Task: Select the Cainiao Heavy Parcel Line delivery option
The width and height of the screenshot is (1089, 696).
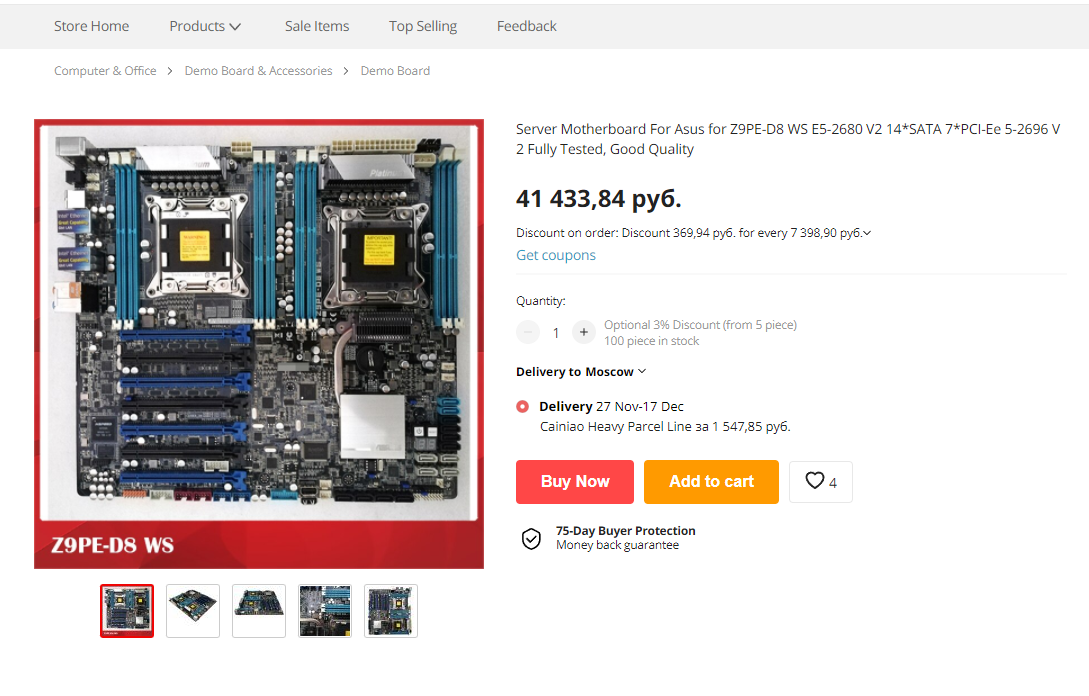Action: [522, 407]
